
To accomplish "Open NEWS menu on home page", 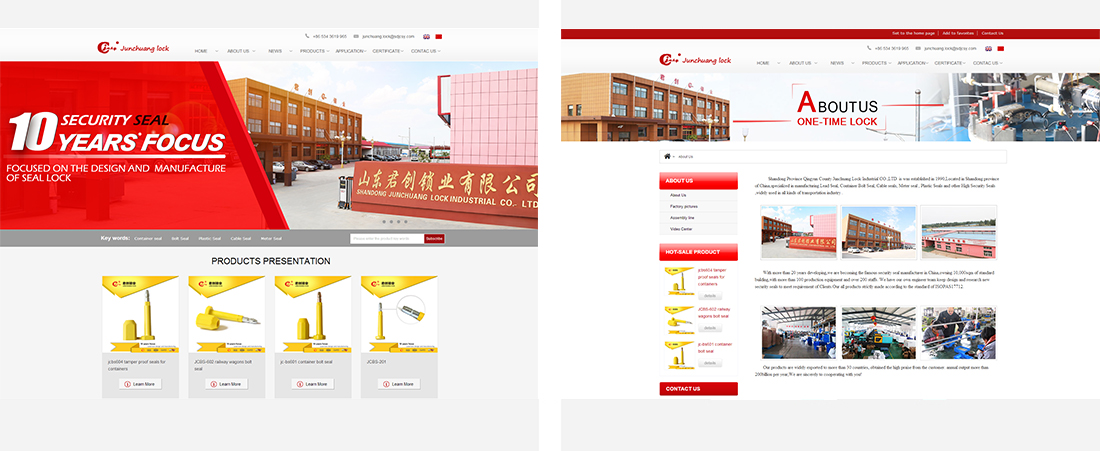I will coord(275,51).
